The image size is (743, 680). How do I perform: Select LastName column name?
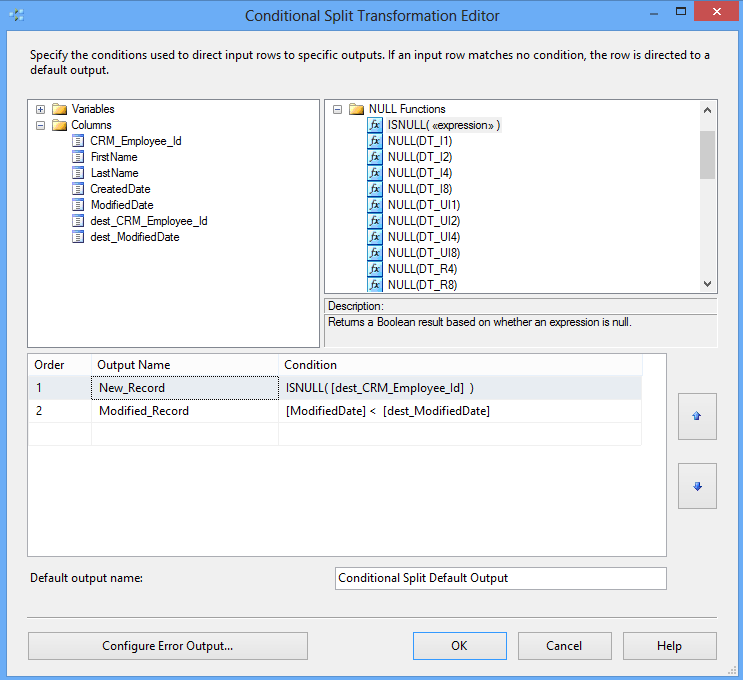pos(115,173)
